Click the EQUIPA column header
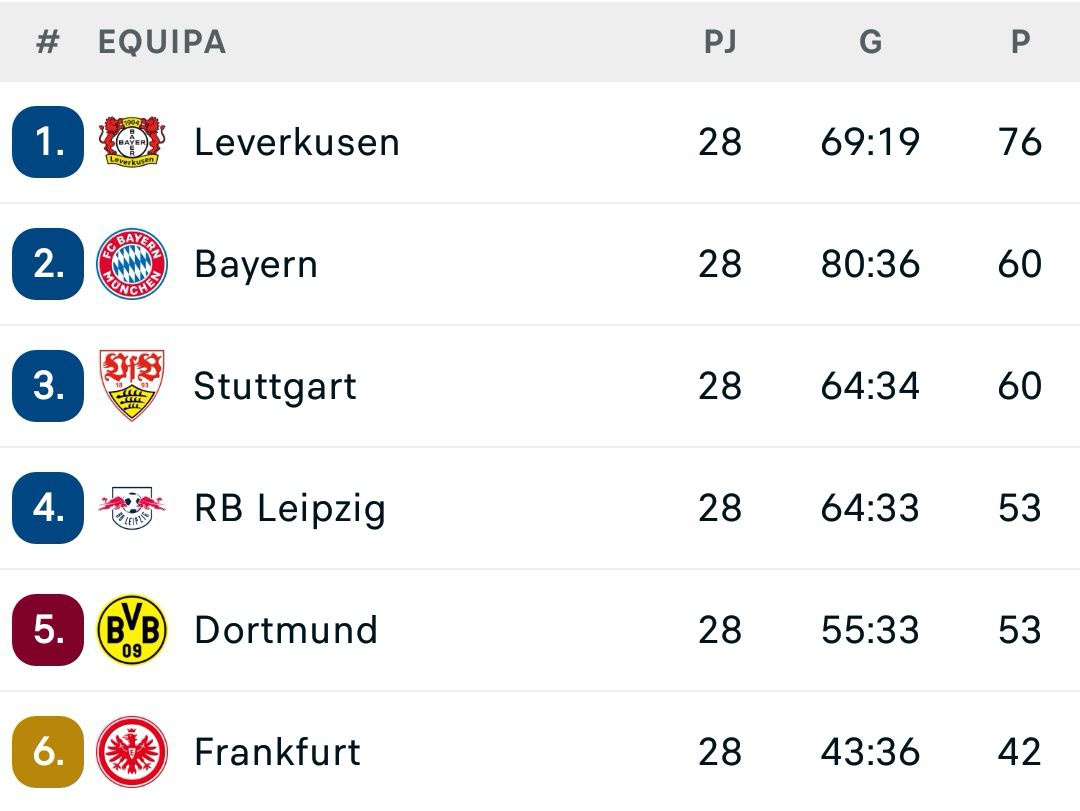The height and width of the screenshot is (811, 1080). coord(162,42)
